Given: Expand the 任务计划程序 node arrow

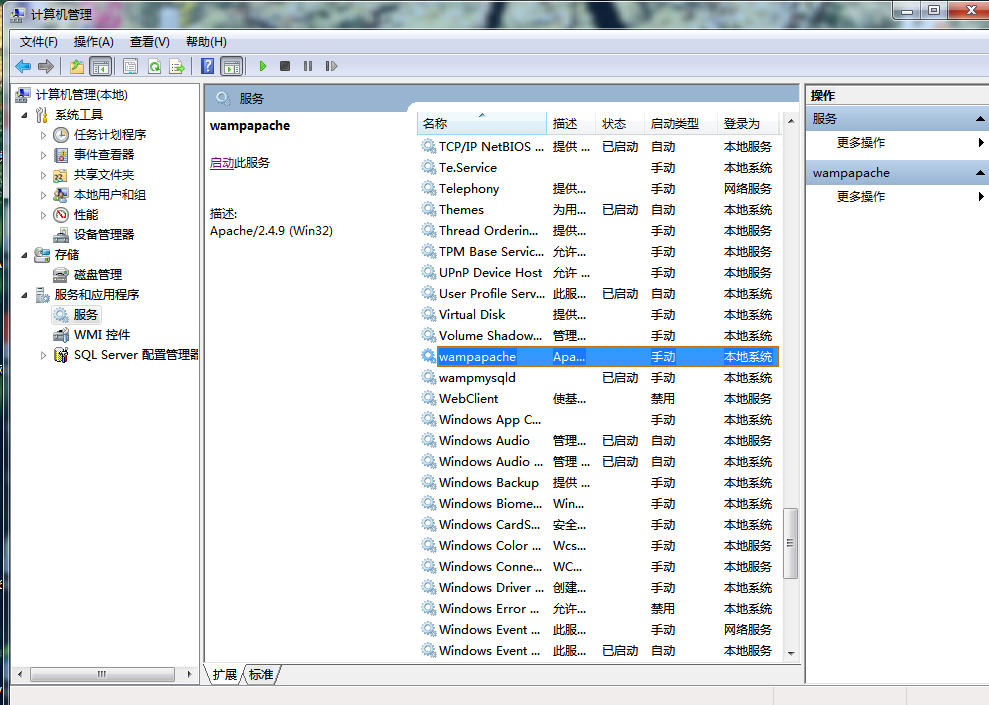Looking at the screenshot, I should [x=44, y=135].
